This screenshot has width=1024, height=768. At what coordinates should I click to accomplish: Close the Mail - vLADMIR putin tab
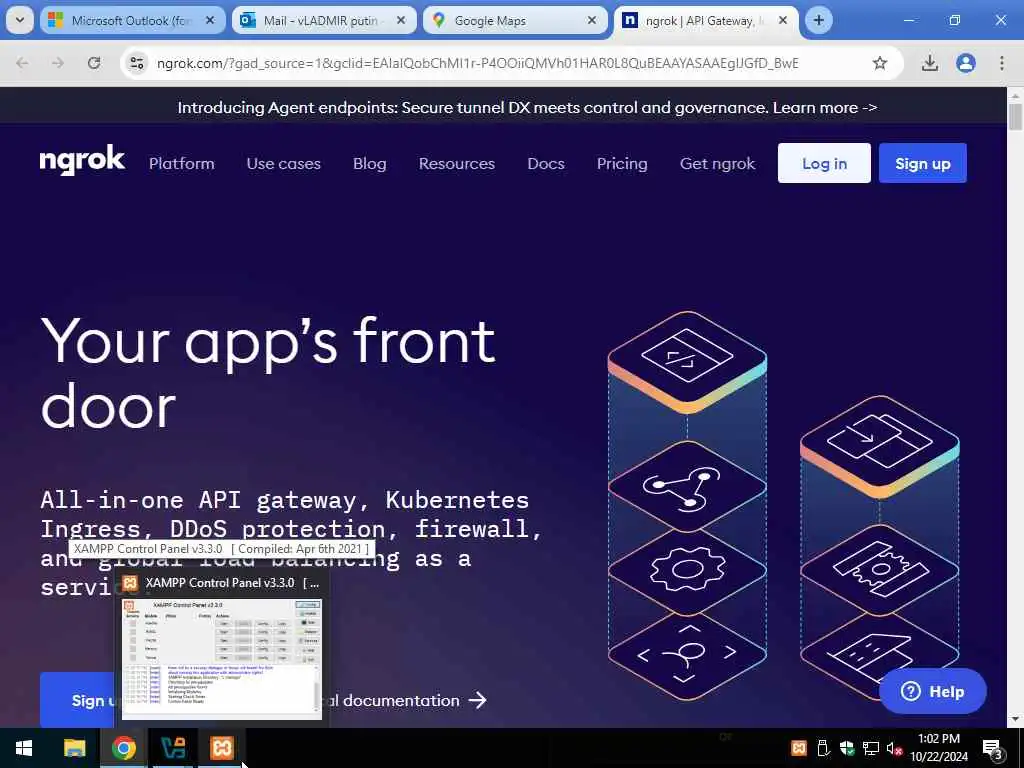point(401,20)
